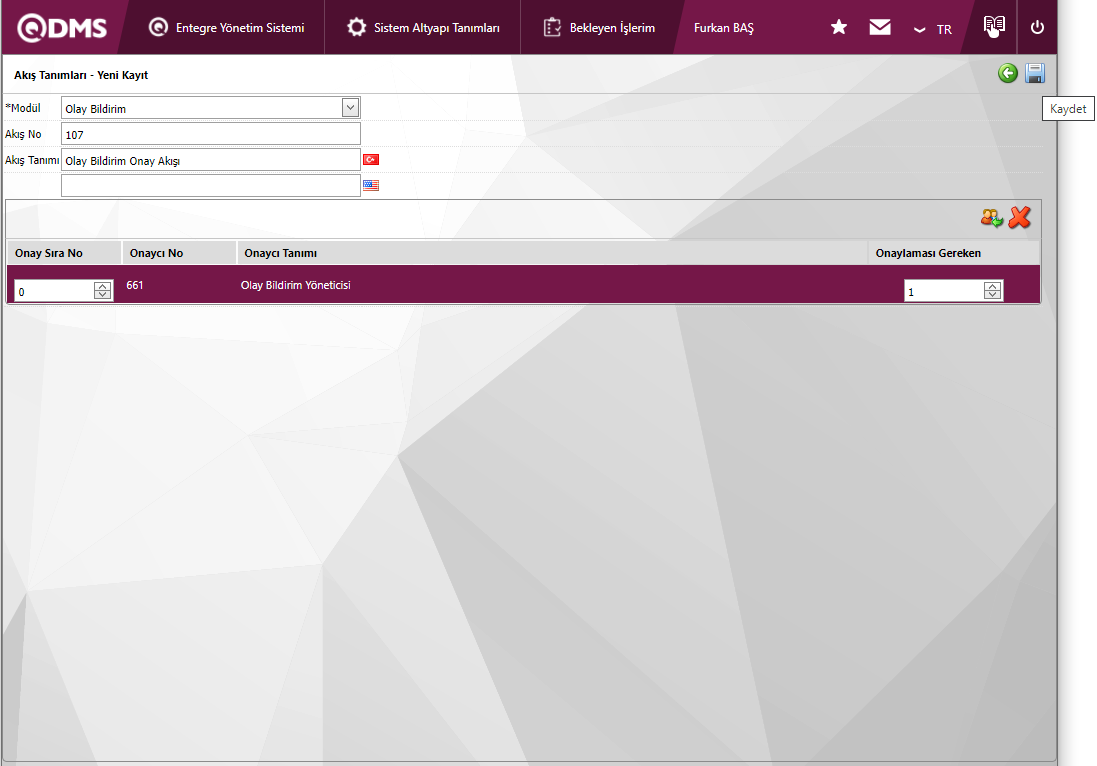Click the red X delete icon
Screen dimensions: 1097x766
(1020, 218)
